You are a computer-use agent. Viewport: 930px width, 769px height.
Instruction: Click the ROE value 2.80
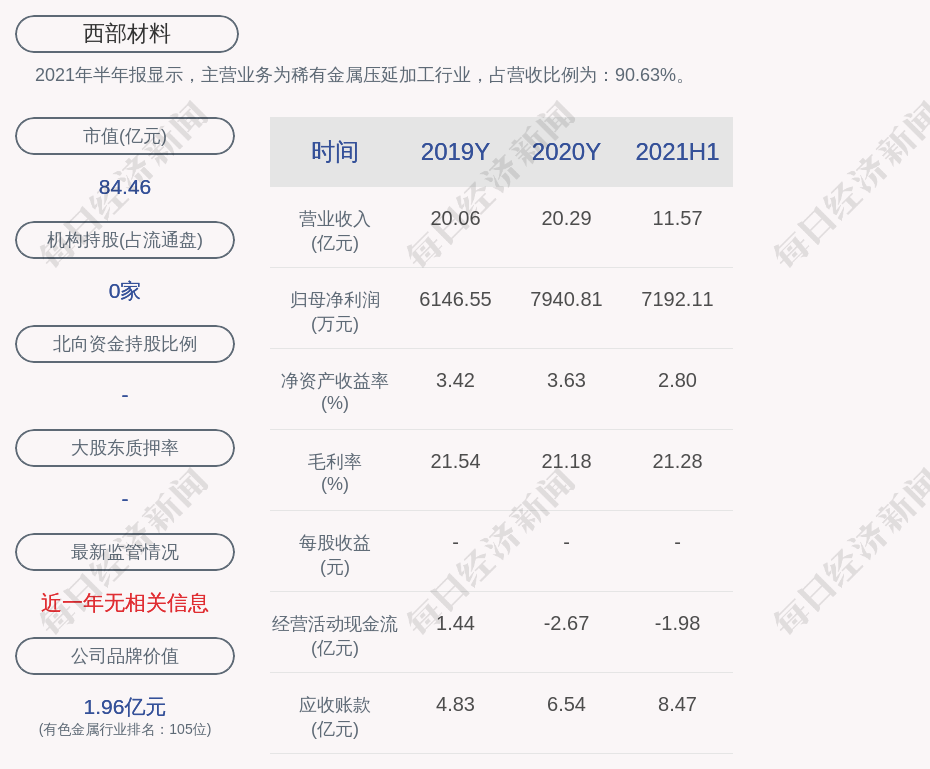tap(677, 380)
